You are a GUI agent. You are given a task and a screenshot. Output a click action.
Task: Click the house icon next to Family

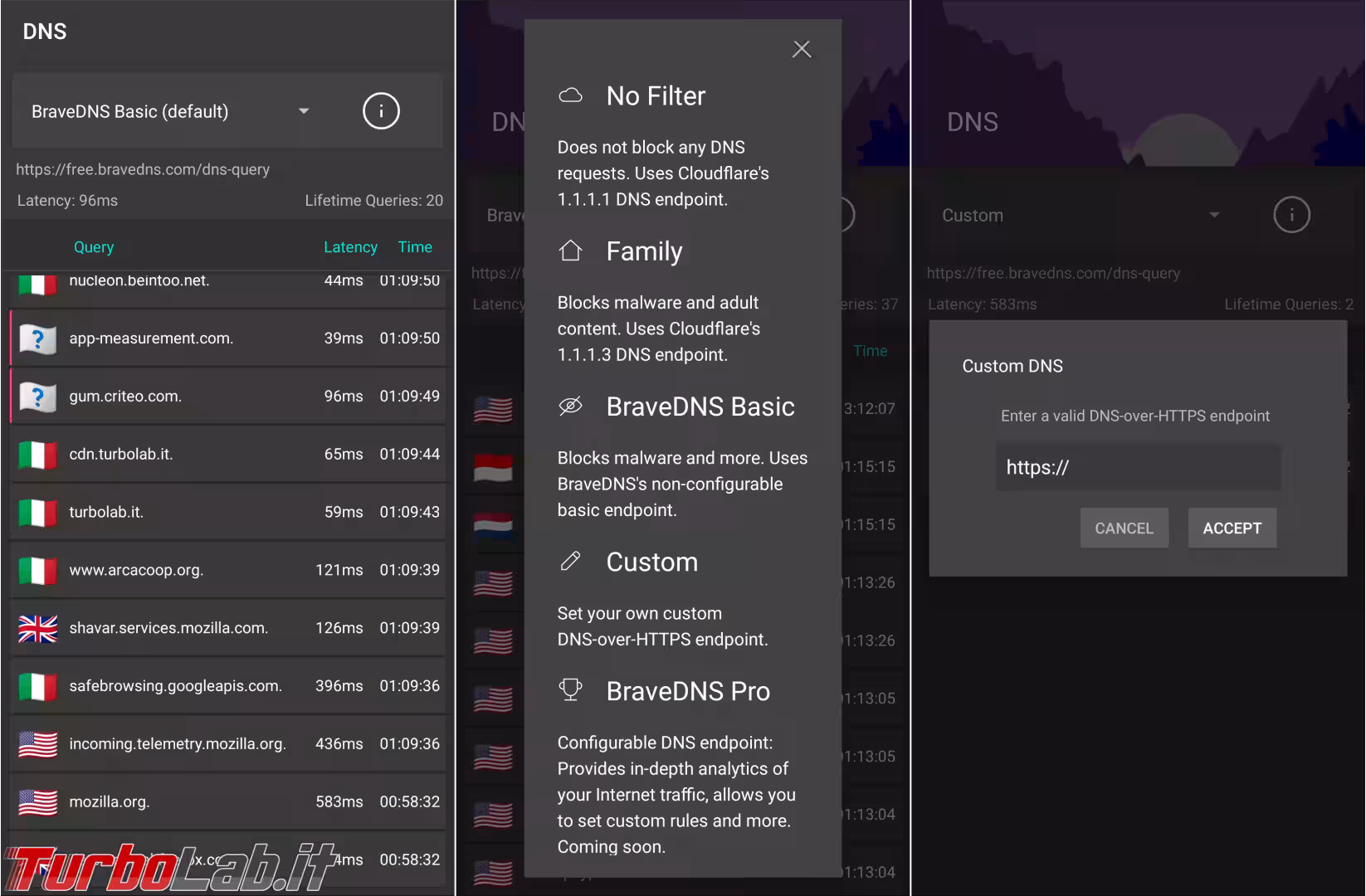[x=570, y=251]
